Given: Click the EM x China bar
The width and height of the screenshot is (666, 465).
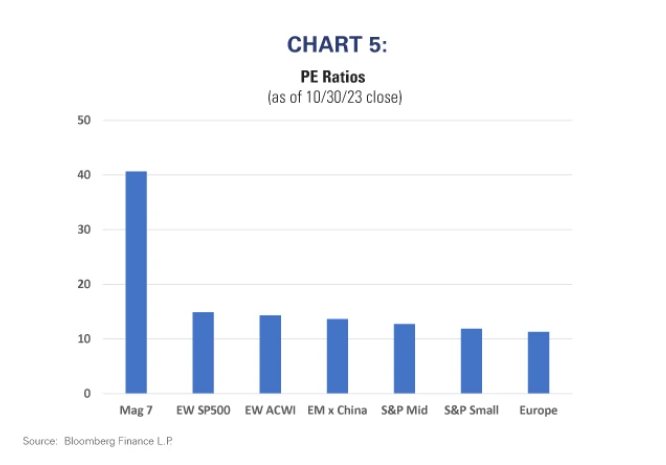Looking at the screenshot, I should (337, 356).
